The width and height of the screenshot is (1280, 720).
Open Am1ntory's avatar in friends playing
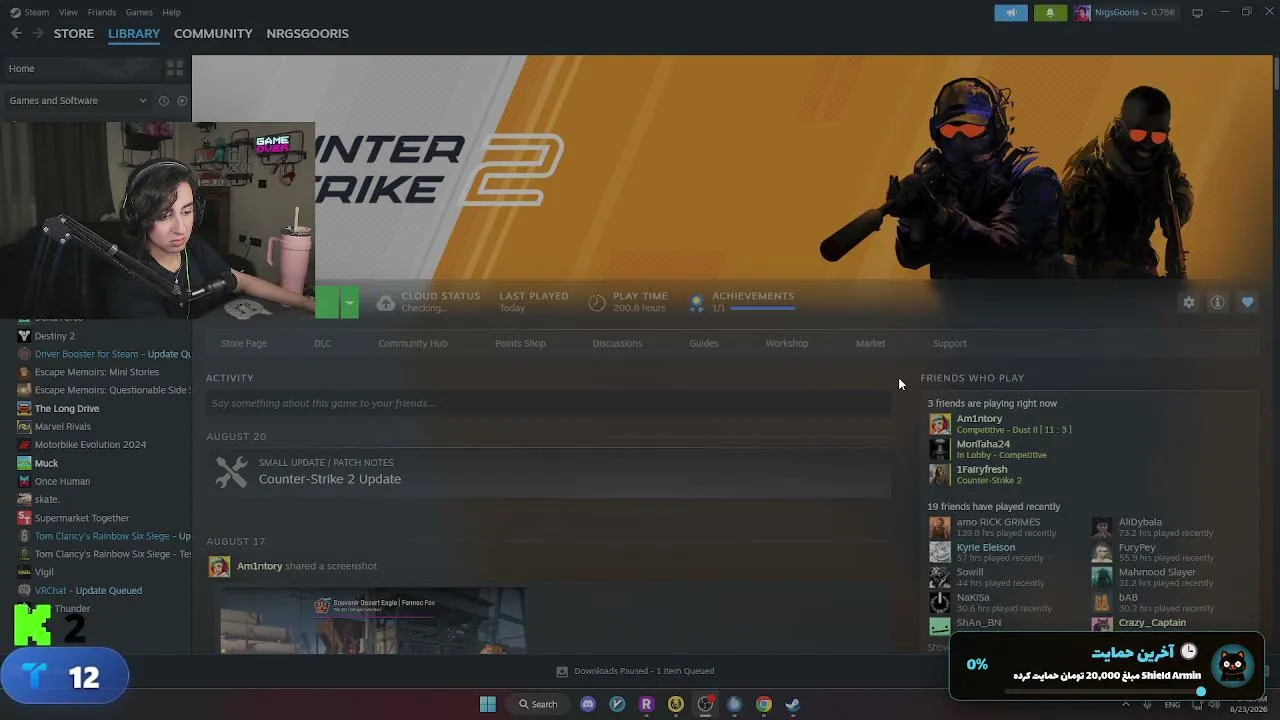pos(940,424)
